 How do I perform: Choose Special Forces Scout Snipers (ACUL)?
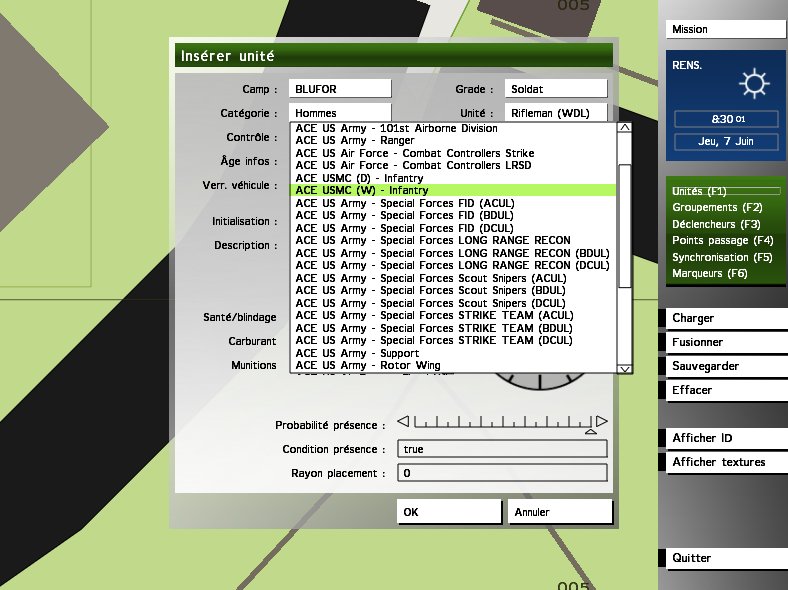click(453, 278)
